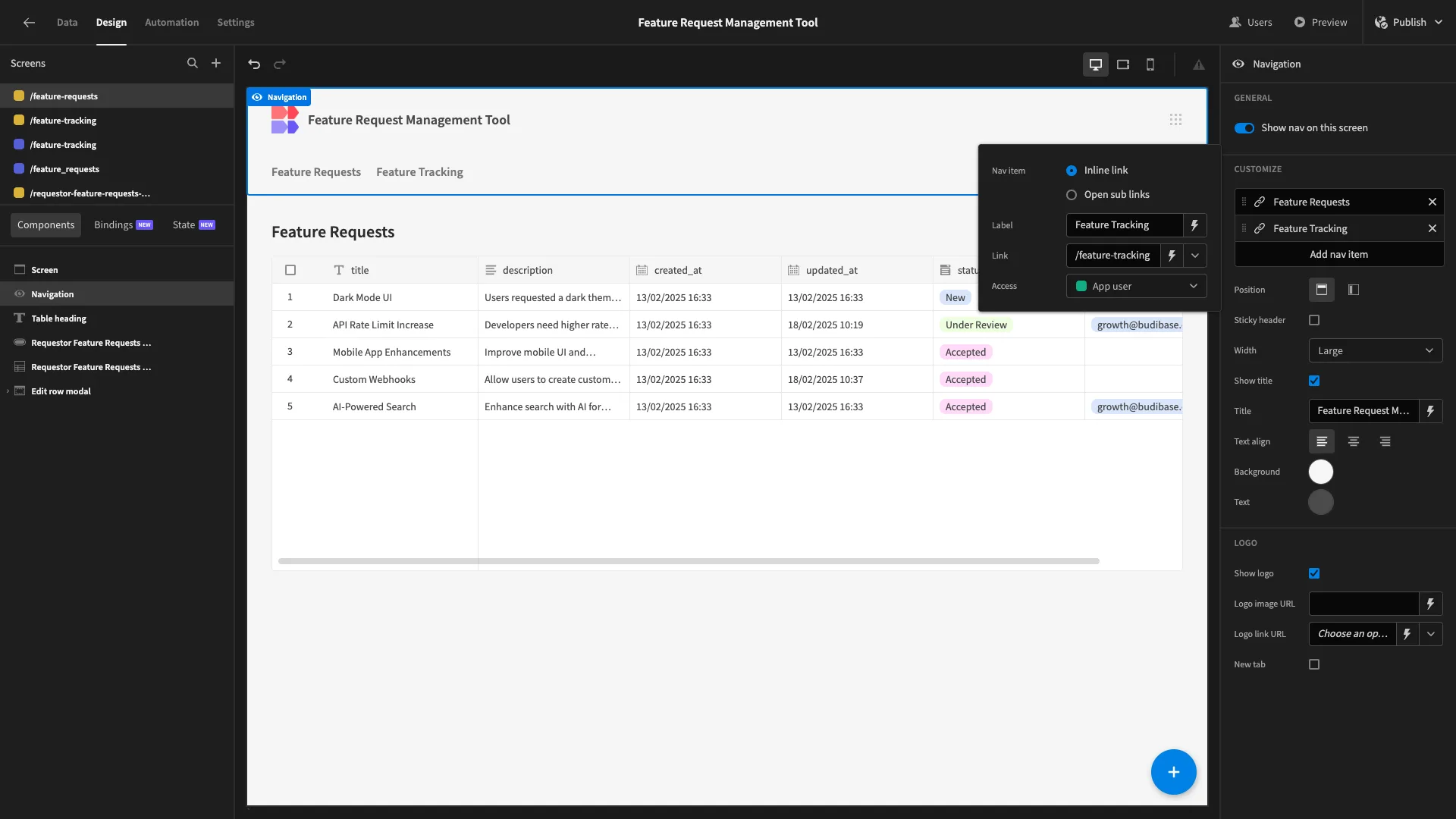Open the Data tab
This screenshot has height=819, width=1456.
click(67, 22)
